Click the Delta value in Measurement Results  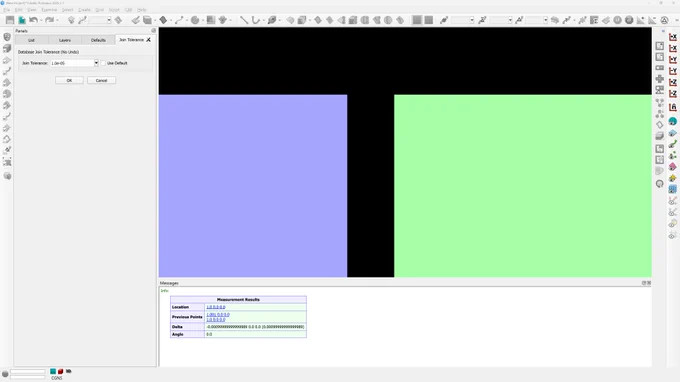tap(255, 327)
